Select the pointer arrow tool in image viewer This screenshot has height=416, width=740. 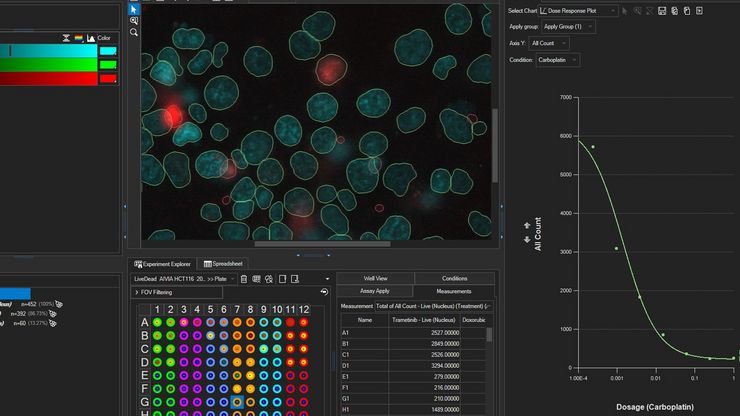tap(134, 9)
